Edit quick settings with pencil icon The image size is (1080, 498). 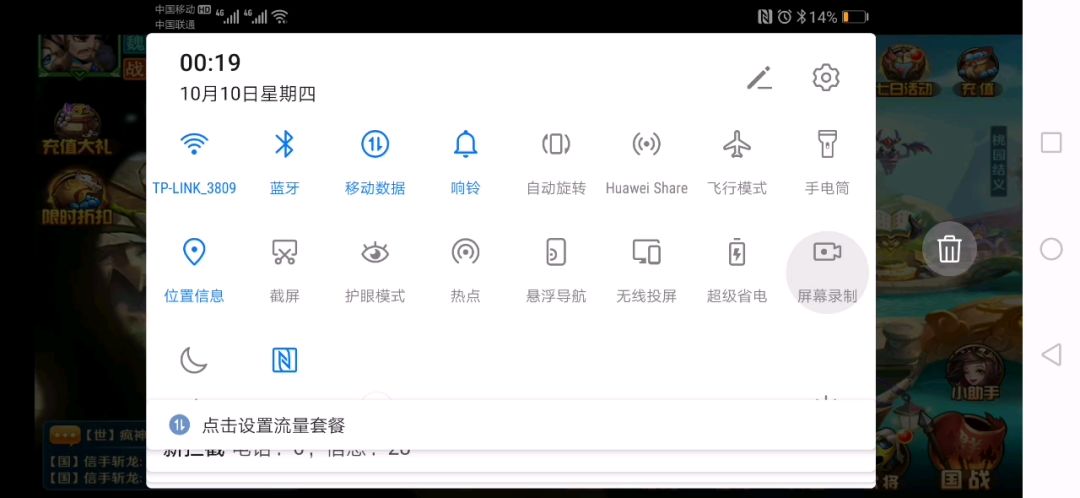point(760,78)
